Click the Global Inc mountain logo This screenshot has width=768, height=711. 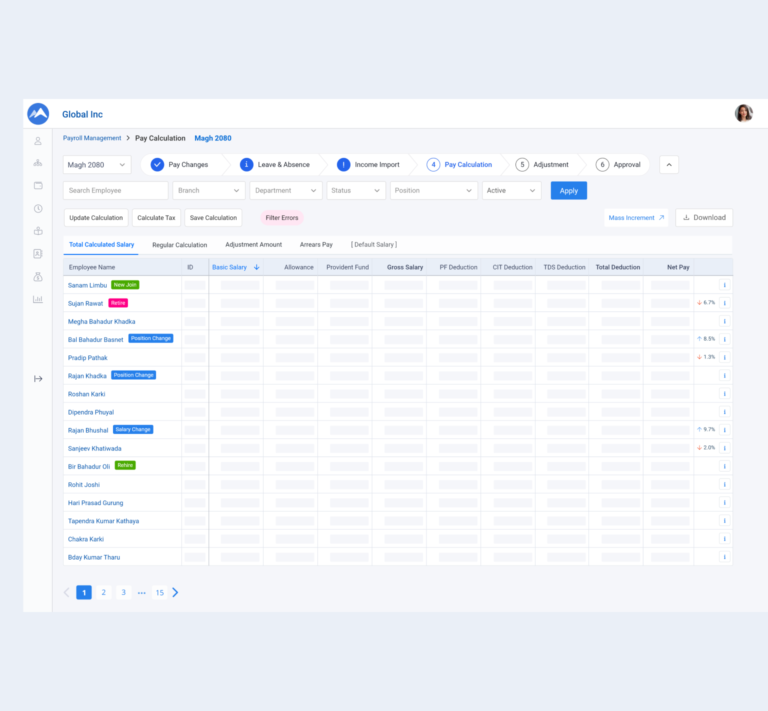(x=38, y=114)
